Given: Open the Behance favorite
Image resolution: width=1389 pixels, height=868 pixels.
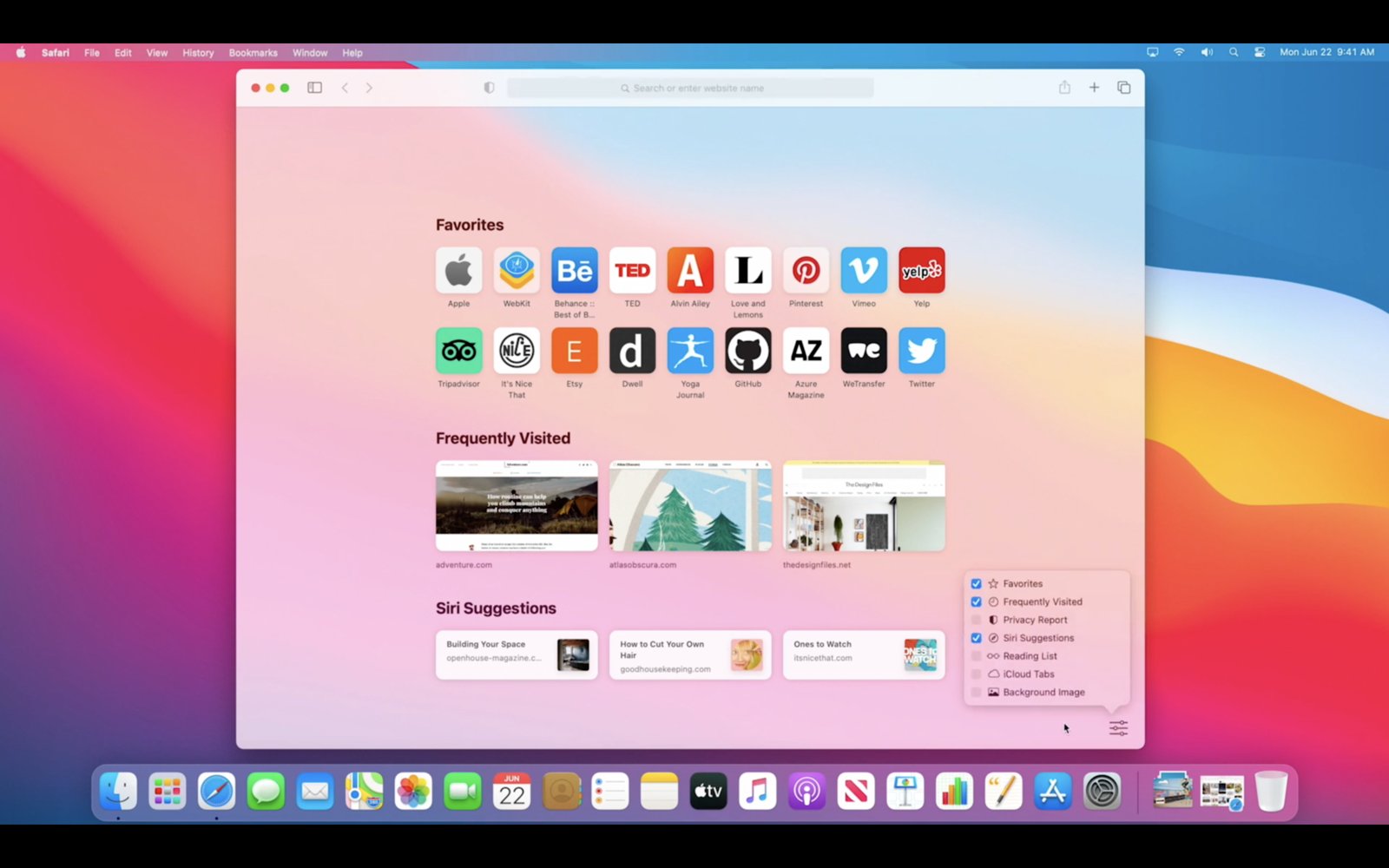Looking at the screenshot, I should (575, 271).
